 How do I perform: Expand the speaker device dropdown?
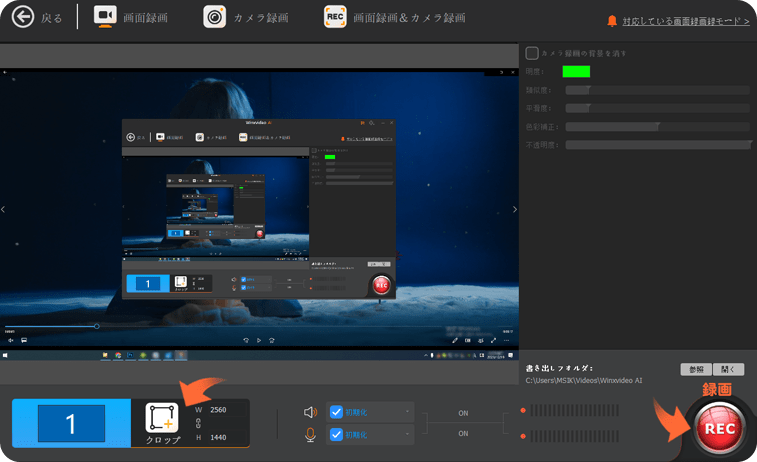409,412
